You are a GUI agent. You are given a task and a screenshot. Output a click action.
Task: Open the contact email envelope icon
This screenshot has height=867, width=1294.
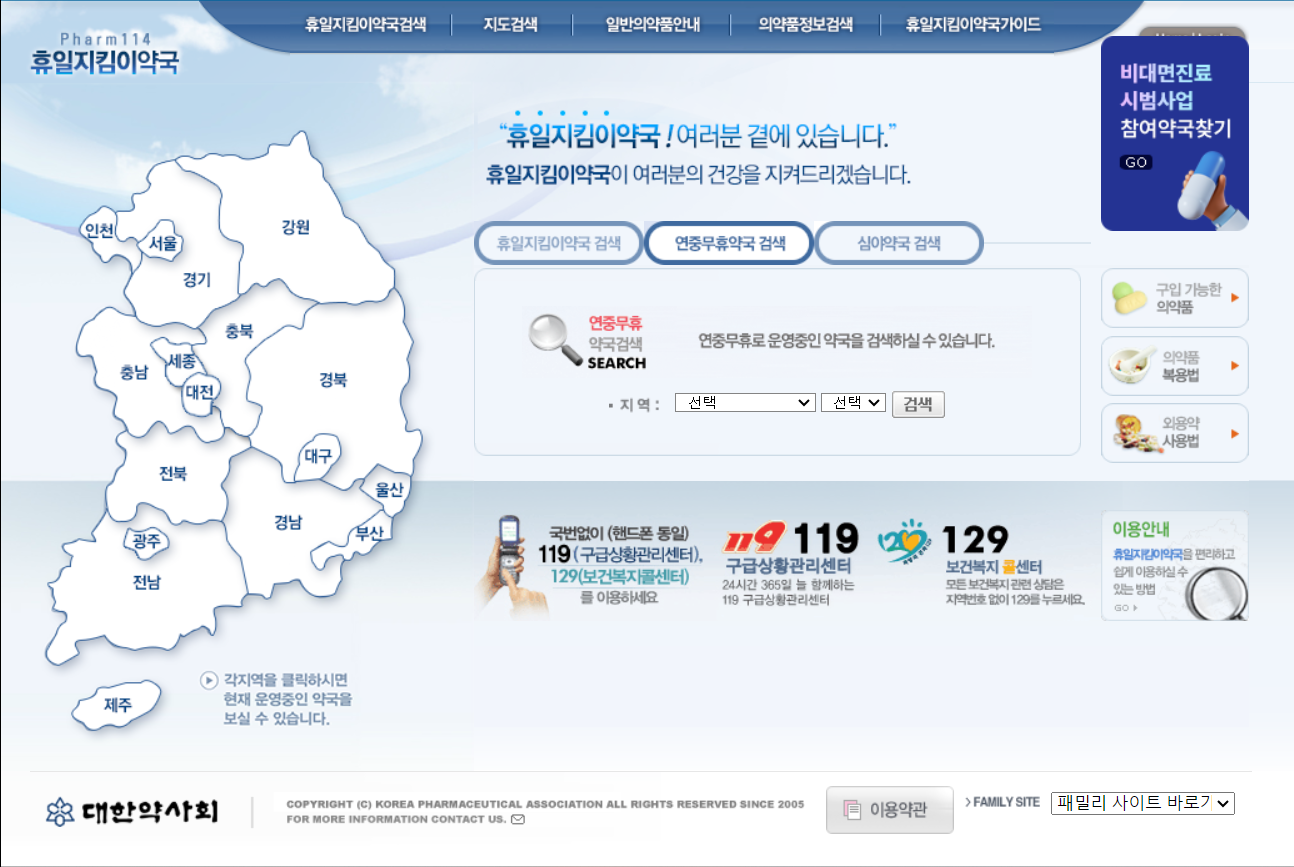click(x=516, y=818)
